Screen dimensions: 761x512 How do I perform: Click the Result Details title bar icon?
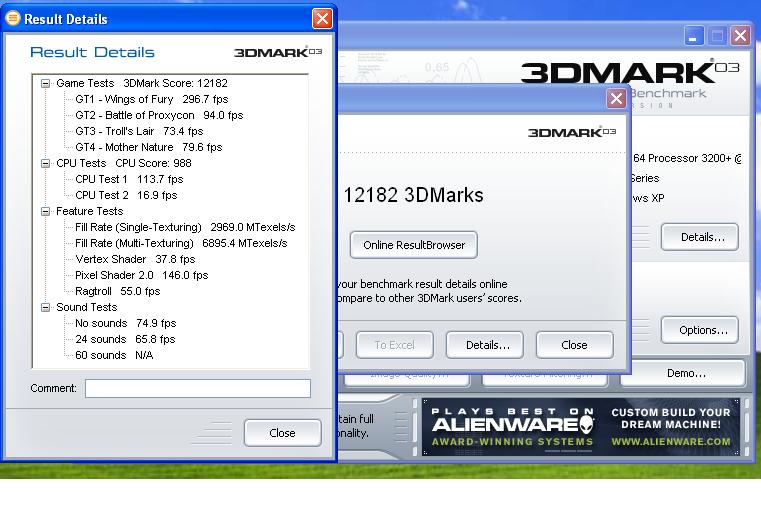(12, 18)
